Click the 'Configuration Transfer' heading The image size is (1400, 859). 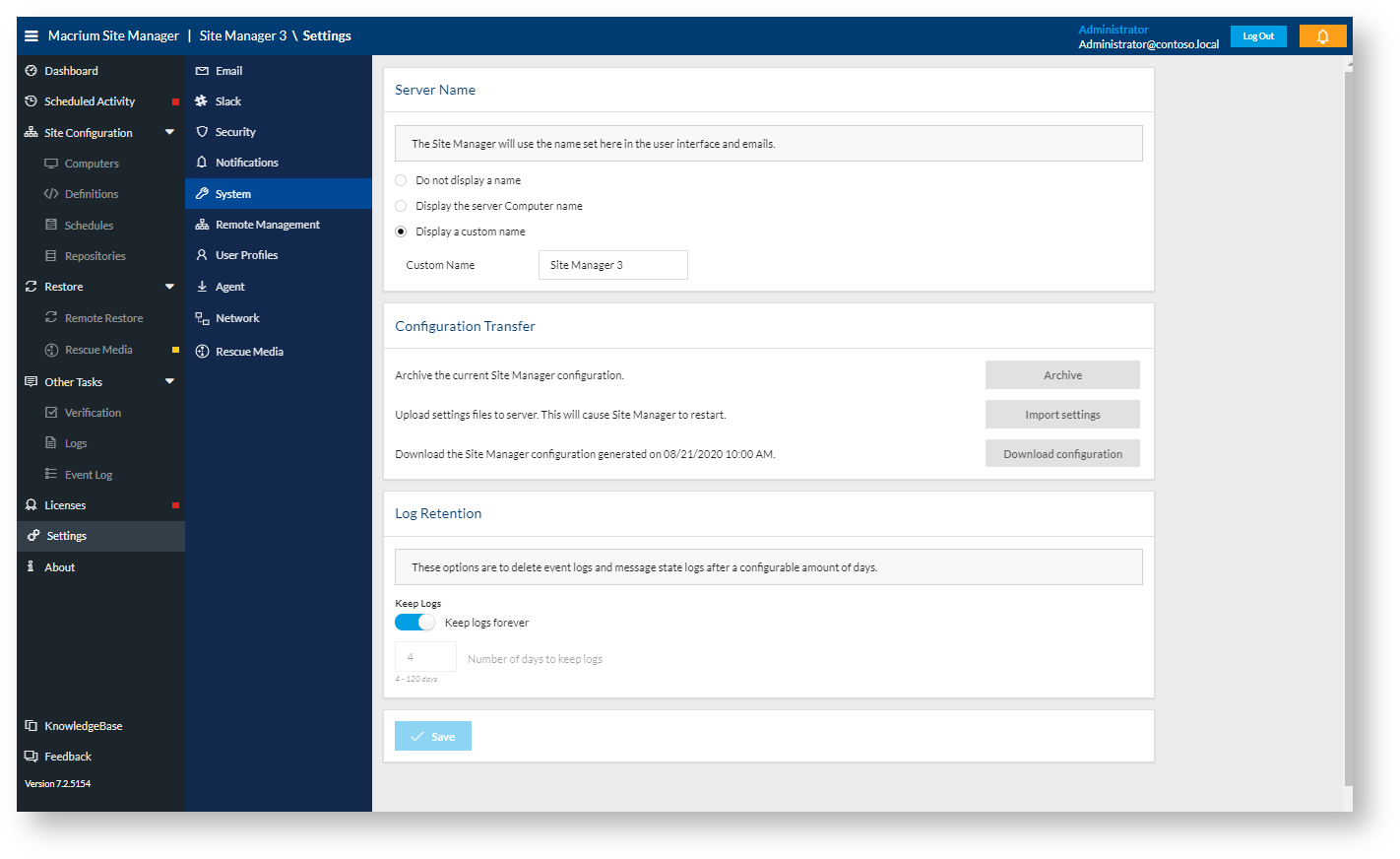465,326
